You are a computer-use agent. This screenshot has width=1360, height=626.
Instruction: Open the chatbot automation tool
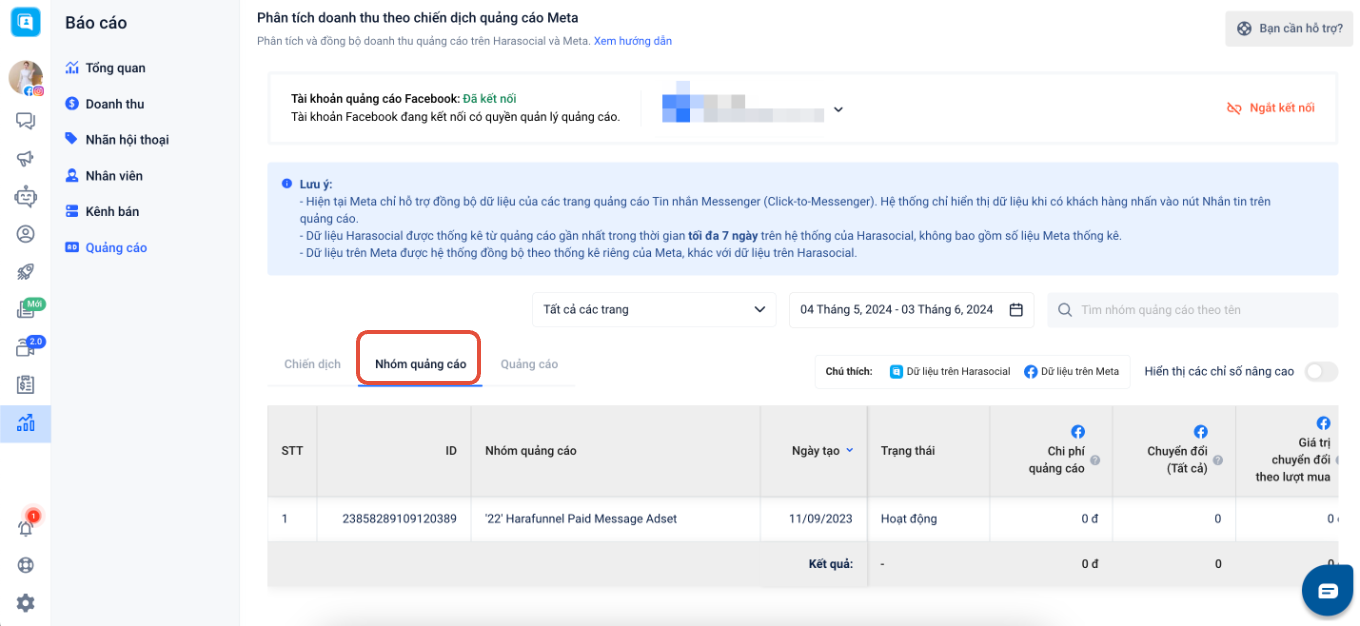(x=25, y=193)
